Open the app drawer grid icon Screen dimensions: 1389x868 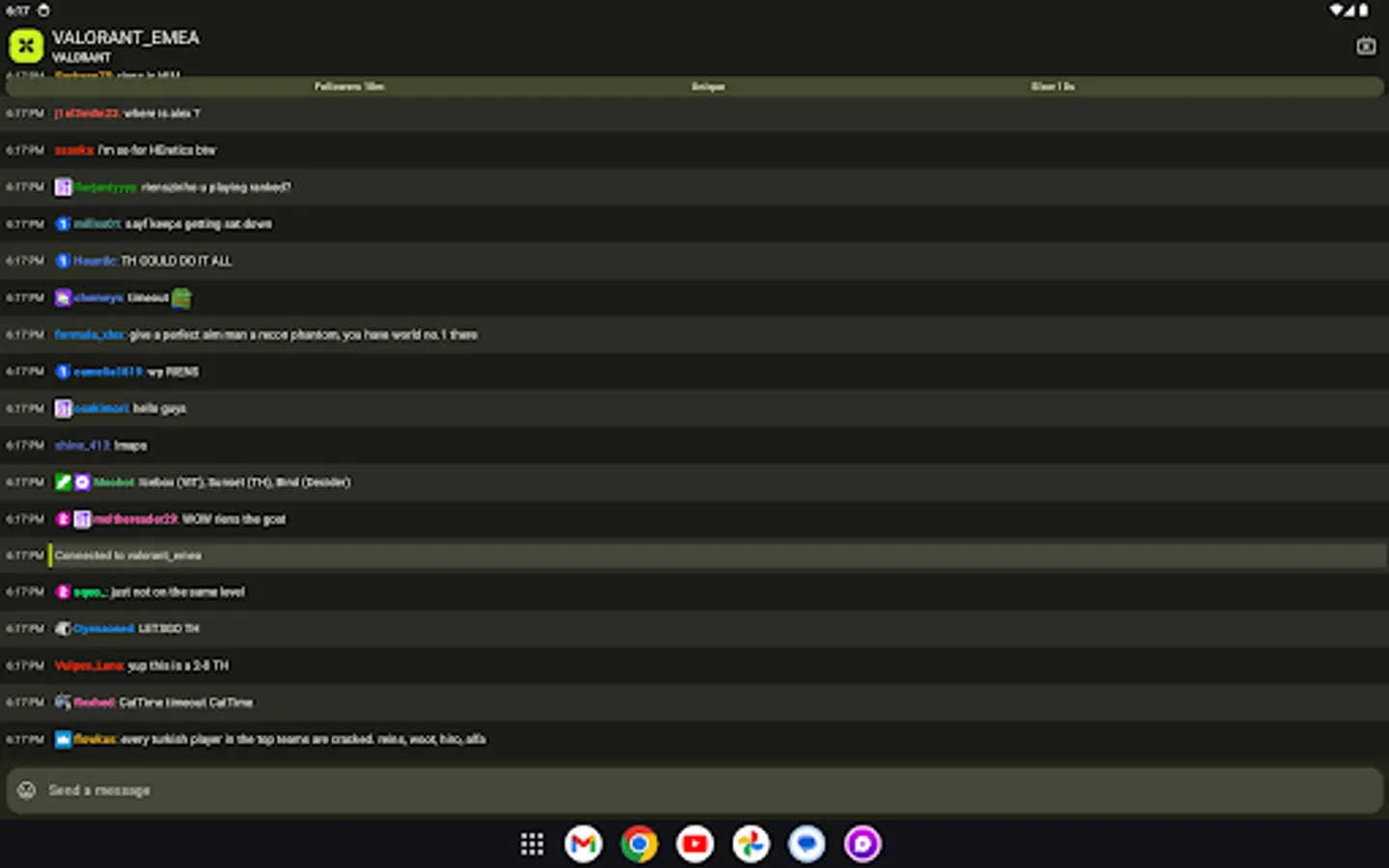point(531,844)
